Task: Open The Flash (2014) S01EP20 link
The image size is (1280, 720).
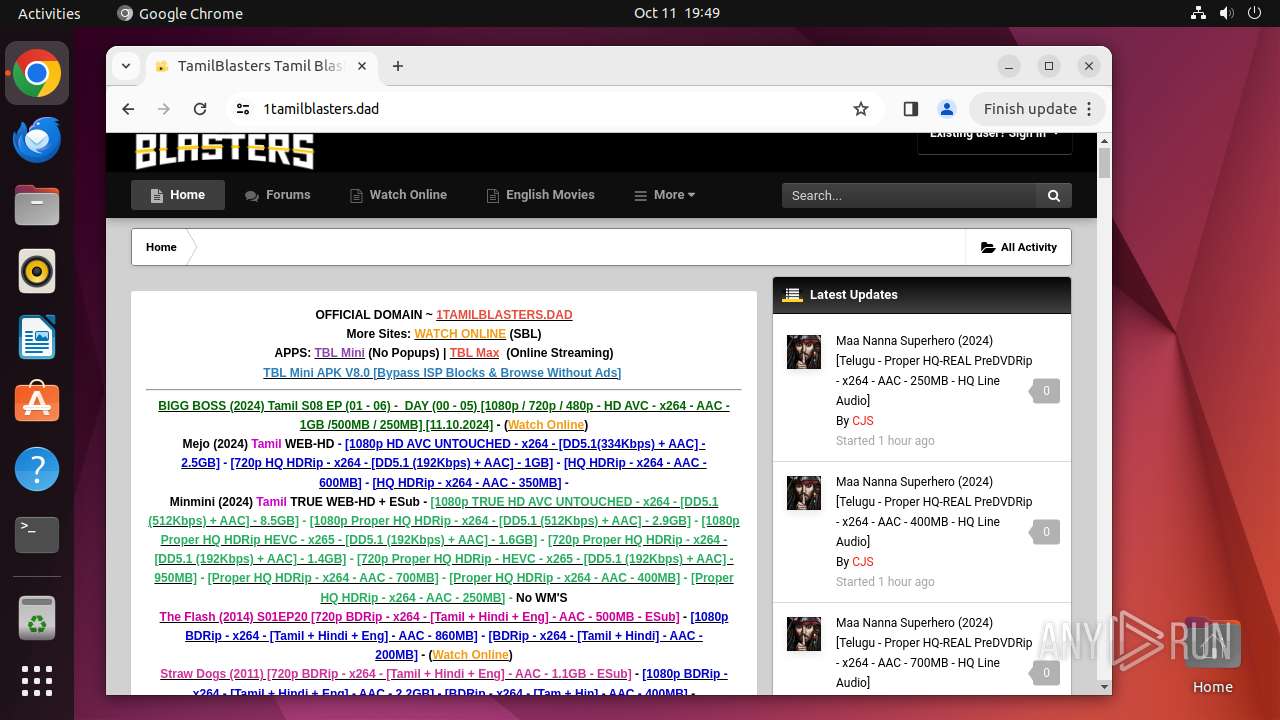Action: [419, 617]
